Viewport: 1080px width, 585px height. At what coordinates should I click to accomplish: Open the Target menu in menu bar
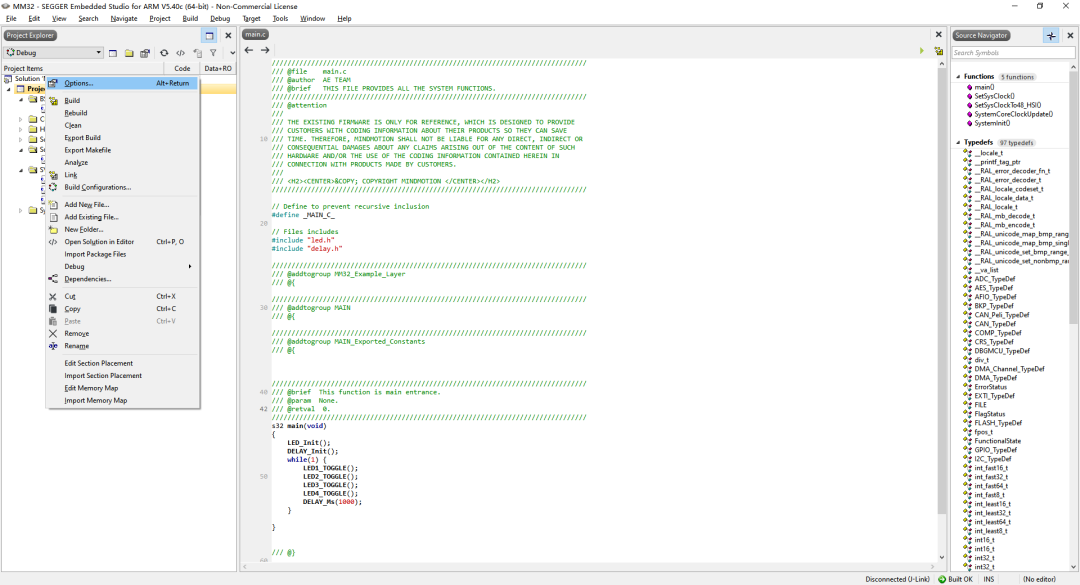pyautogui.click(x=251, y=19)
